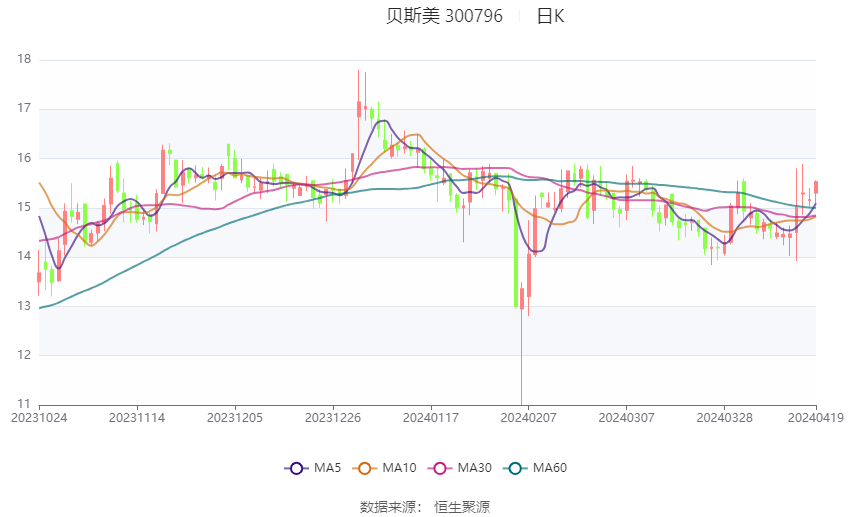Click the 20231226 date axis label
This screenshot has width=850, height=517.
[x=333, y=418]
